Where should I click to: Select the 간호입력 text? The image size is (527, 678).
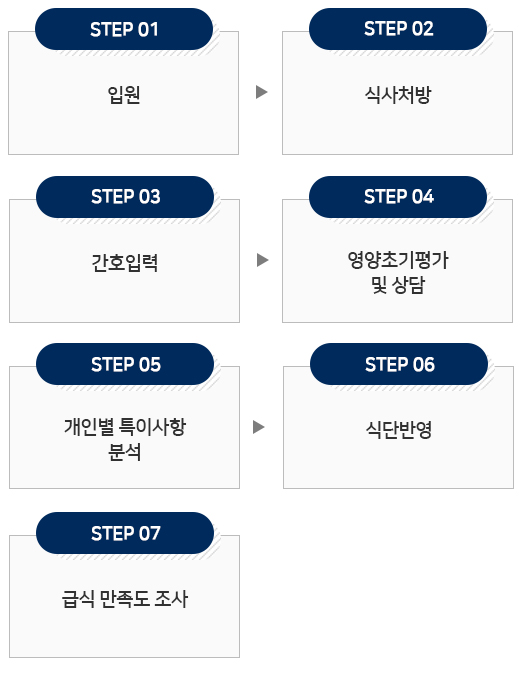point(125,262)
